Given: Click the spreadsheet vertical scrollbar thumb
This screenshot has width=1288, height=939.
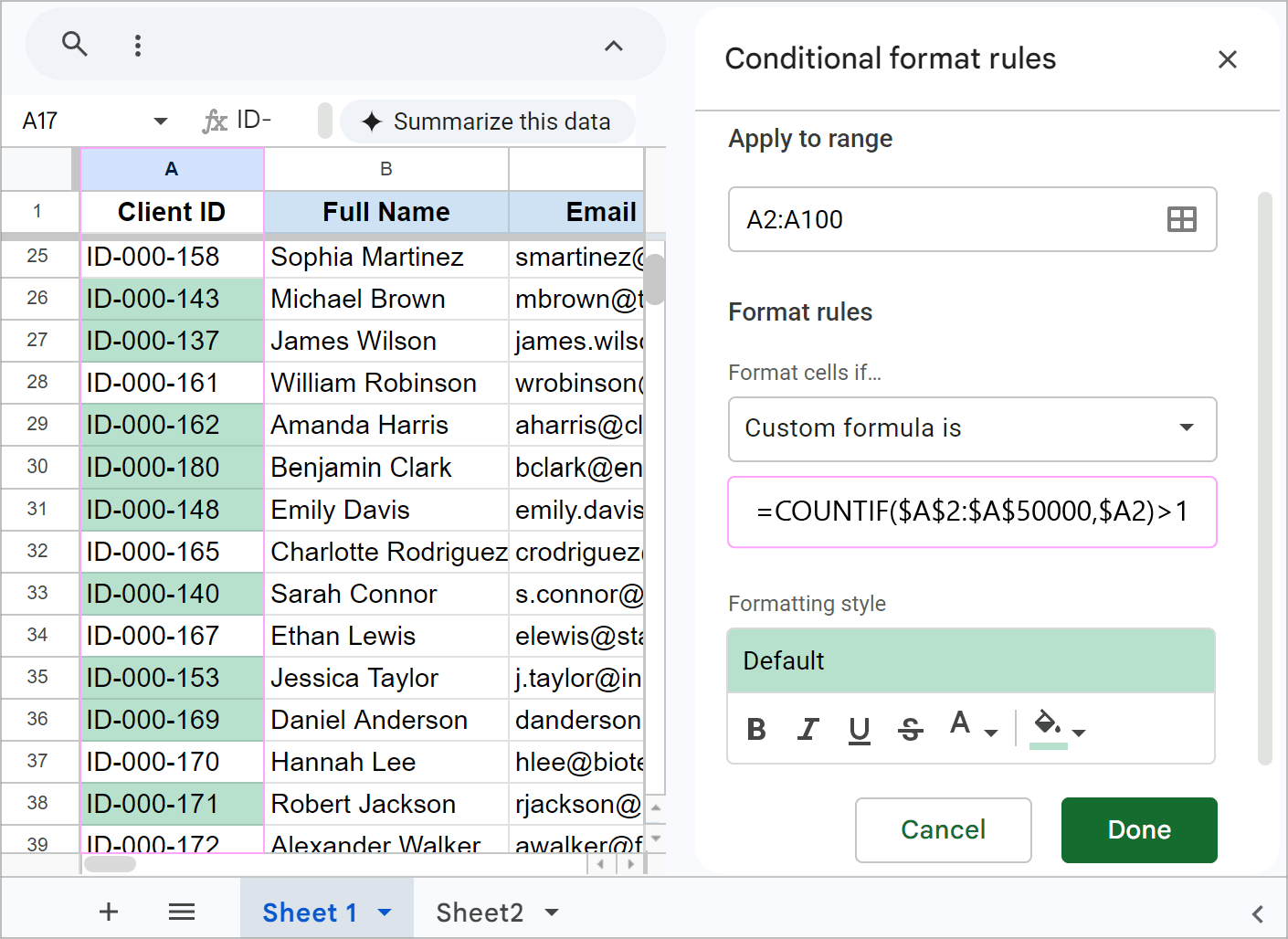Looking at the screenshot, I should (655, 278).
